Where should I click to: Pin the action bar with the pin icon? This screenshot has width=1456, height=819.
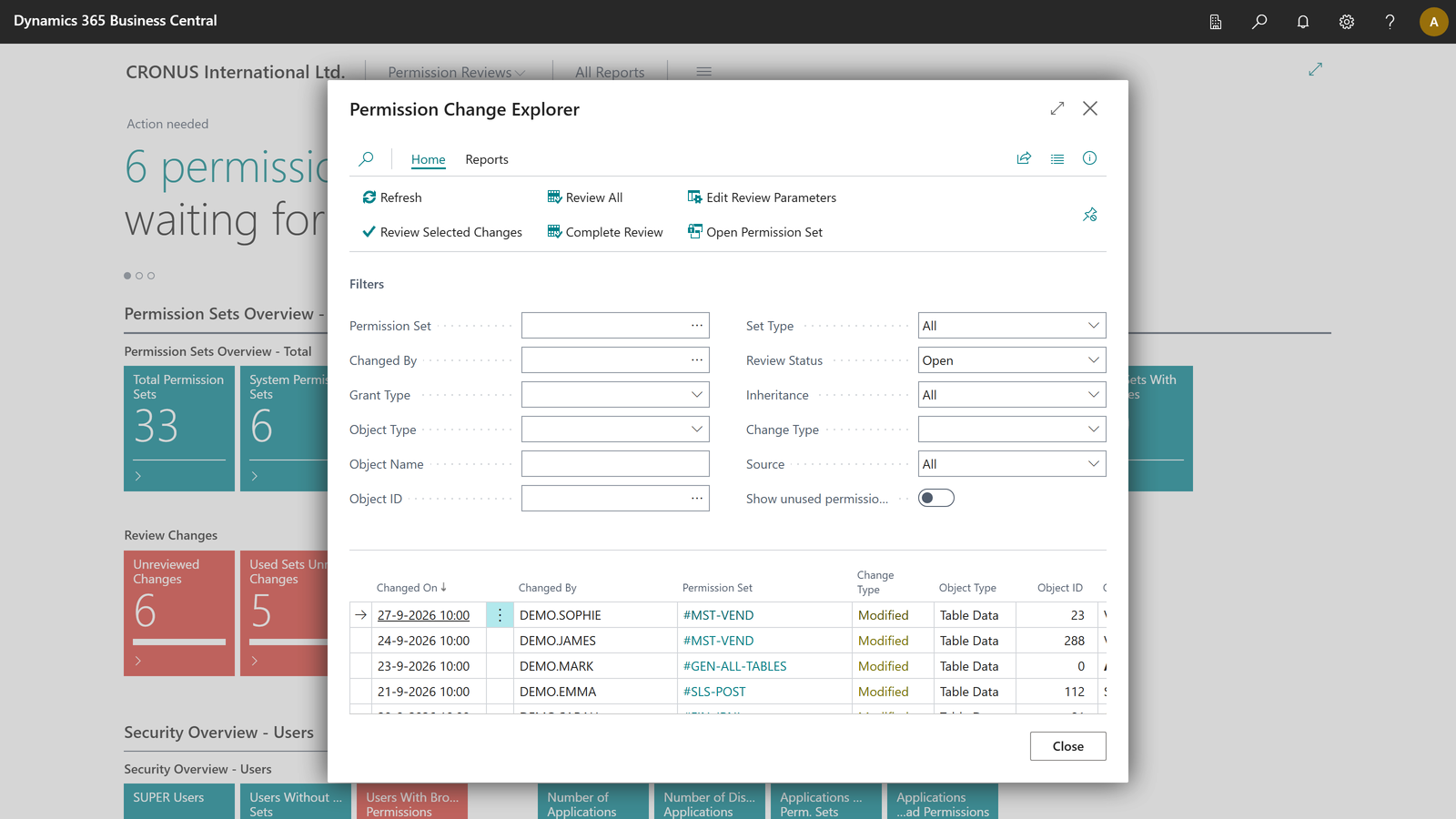[x=1090, y=215]
